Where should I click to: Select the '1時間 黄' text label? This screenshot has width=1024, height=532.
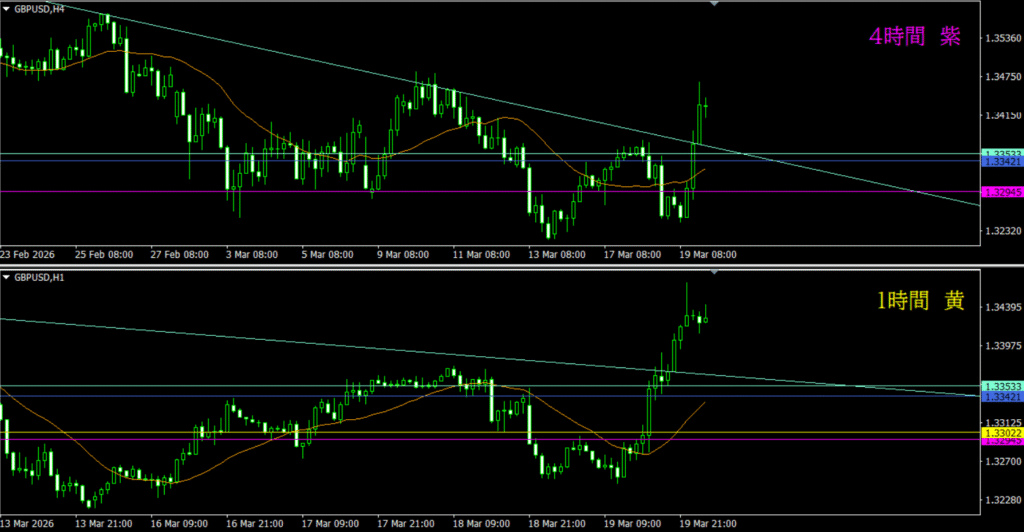pos(914,300)
